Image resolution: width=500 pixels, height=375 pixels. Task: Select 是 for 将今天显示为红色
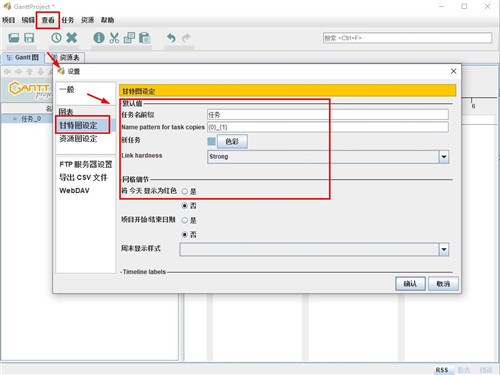(185, 191)
